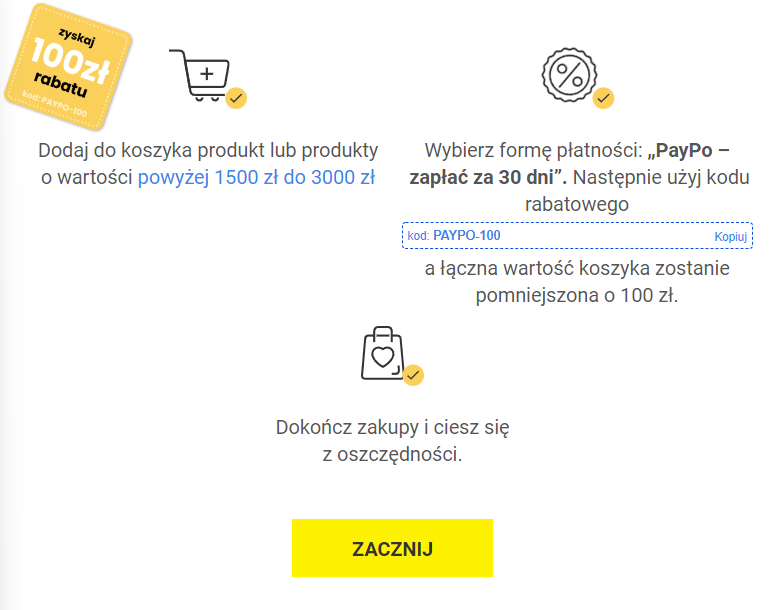This screenshot has width=783, height=610.
Task: Click the PAYPO-100 code text
Action: click(467, 236)
